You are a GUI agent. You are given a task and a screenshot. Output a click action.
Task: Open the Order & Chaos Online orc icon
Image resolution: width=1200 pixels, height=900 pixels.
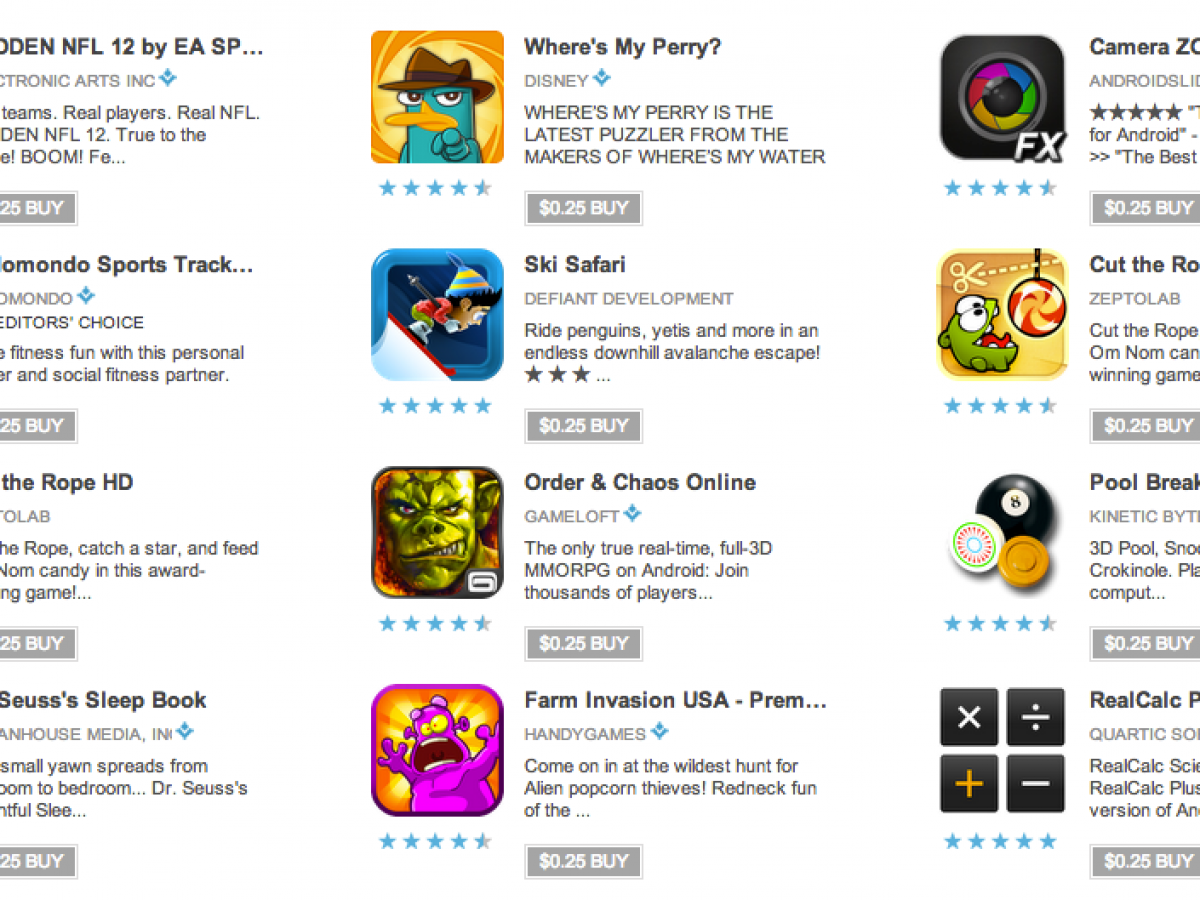(437, 533)
